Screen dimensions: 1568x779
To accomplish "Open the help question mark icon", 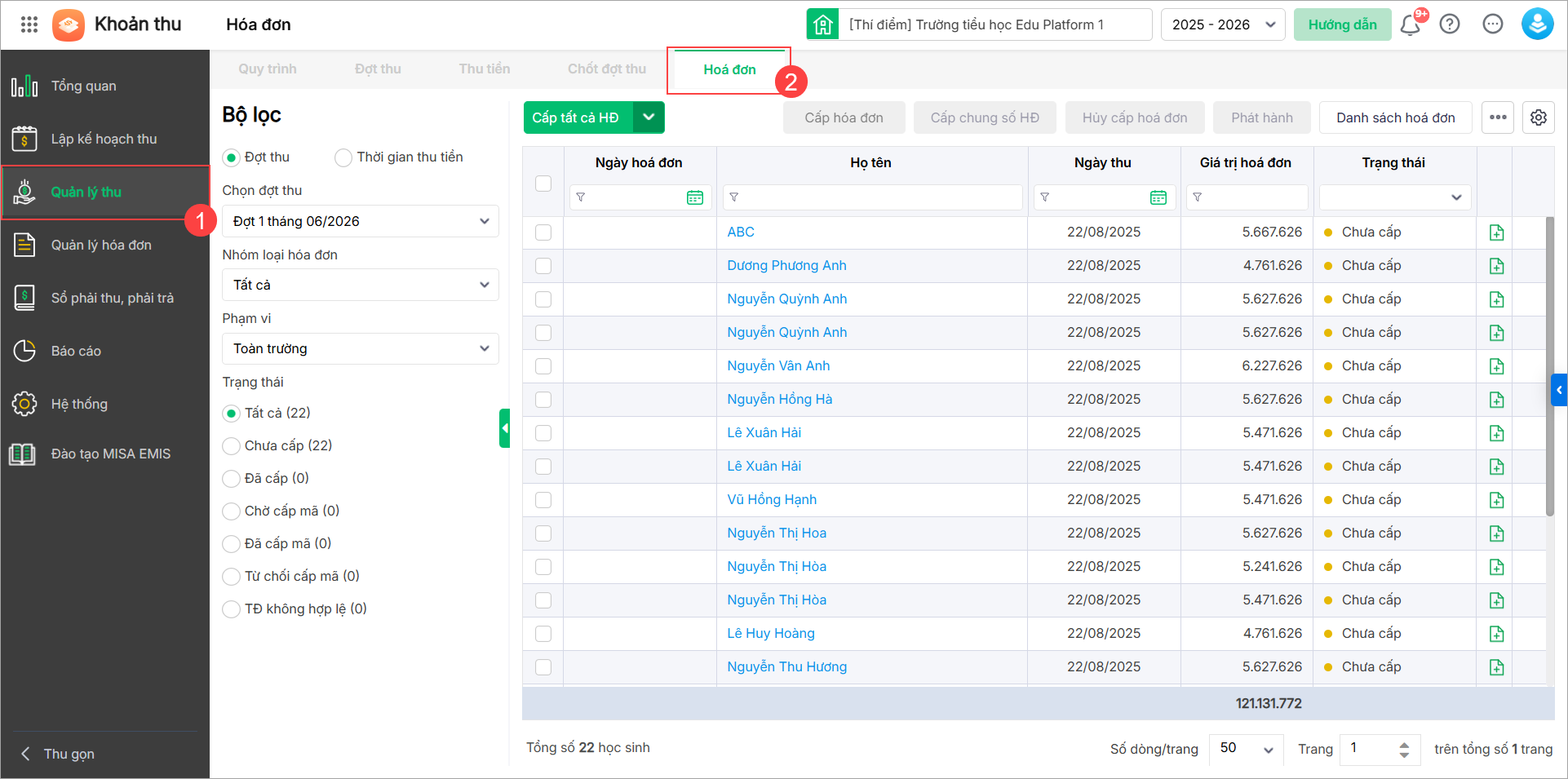I will tap(1450, 24).
